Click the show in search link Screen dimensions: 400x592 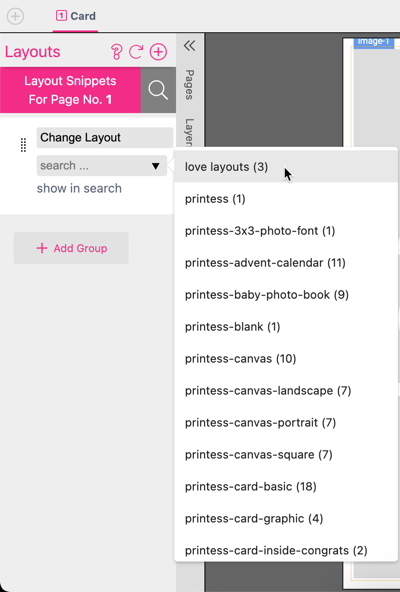pos(79,188)
